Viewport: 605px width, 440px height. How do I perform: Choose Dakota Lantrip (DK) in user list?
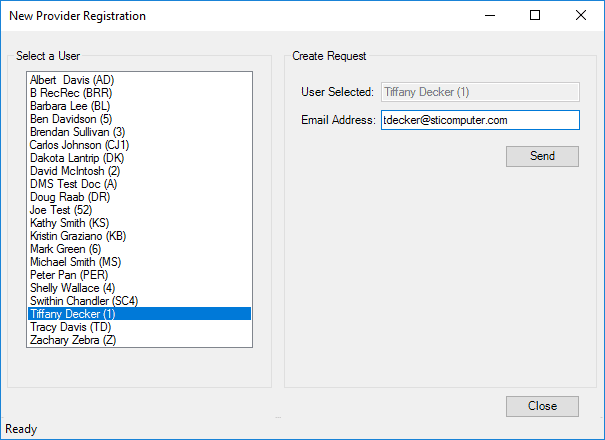[139, 158]
